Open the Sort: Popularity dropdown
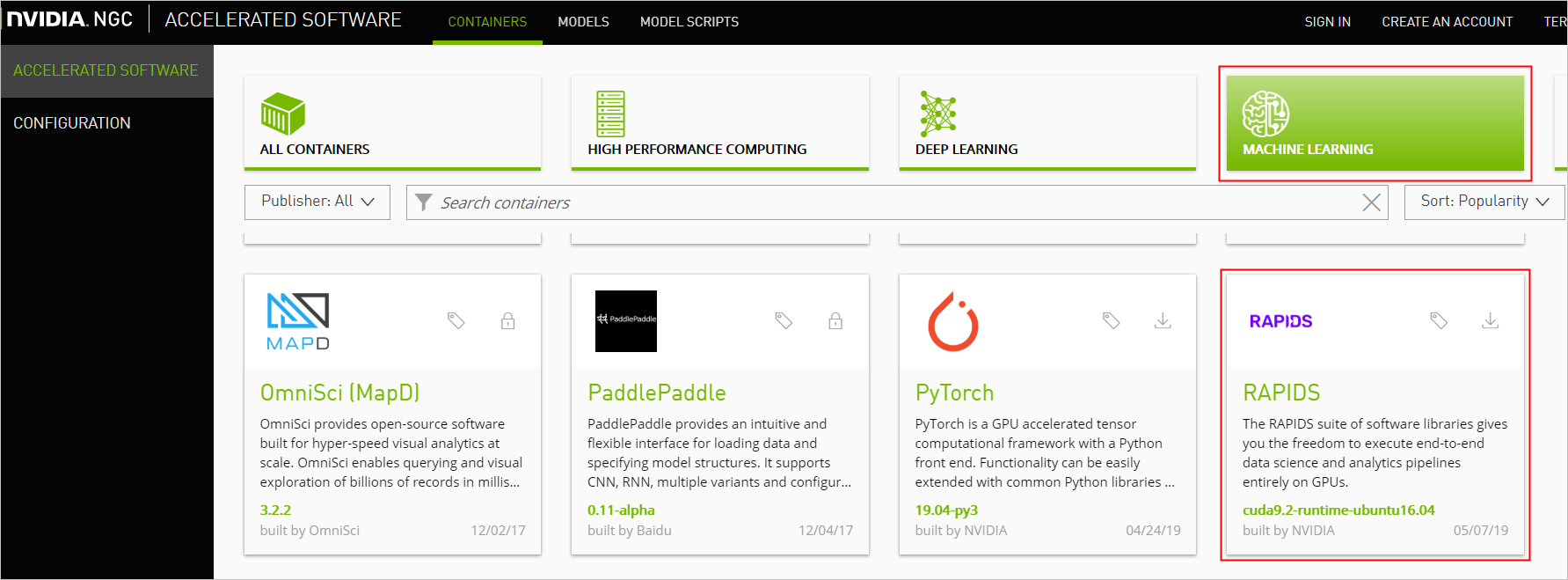 [1484, 202]
